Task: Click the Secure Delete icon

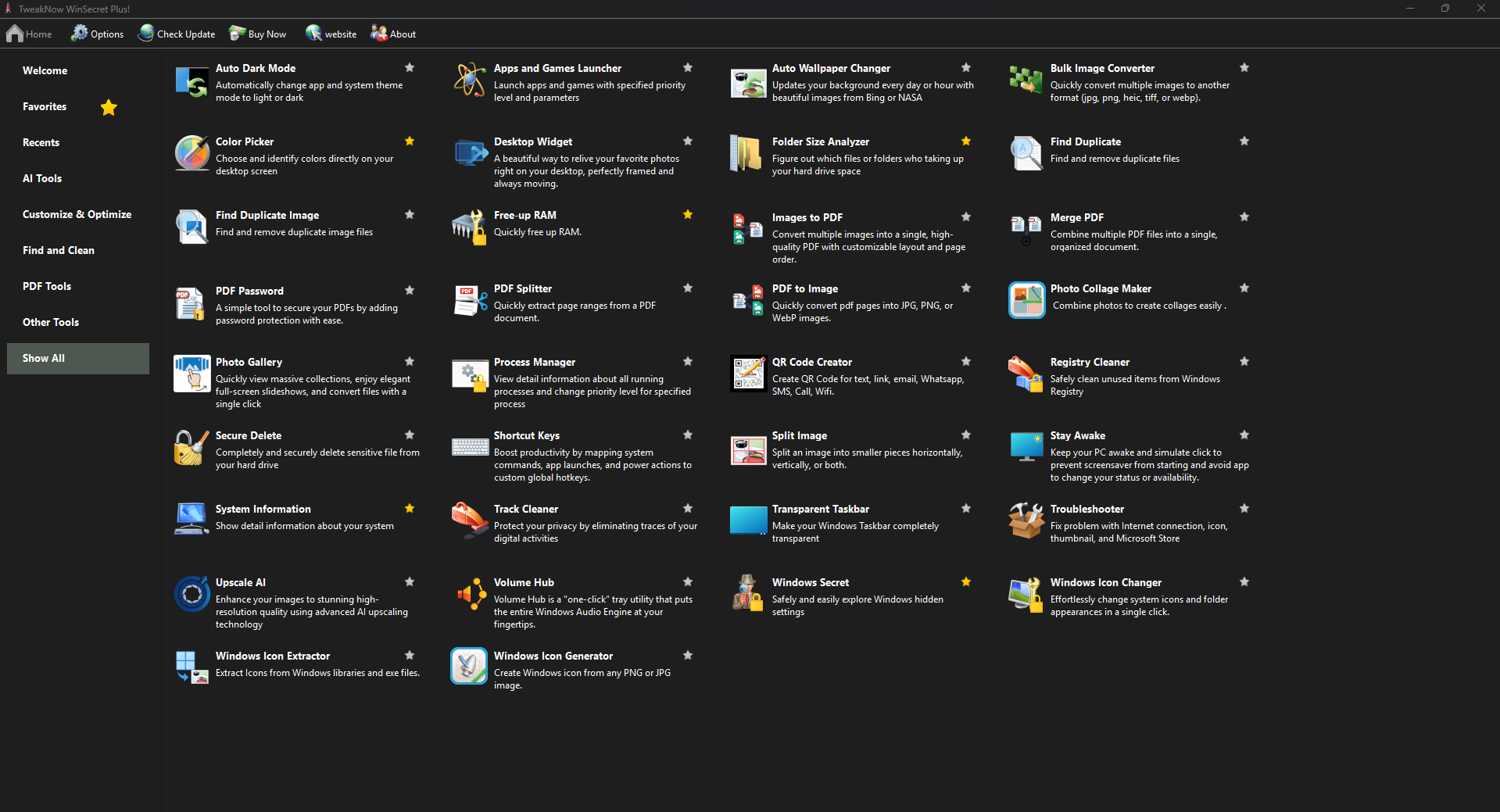Action: coord(192,447)
